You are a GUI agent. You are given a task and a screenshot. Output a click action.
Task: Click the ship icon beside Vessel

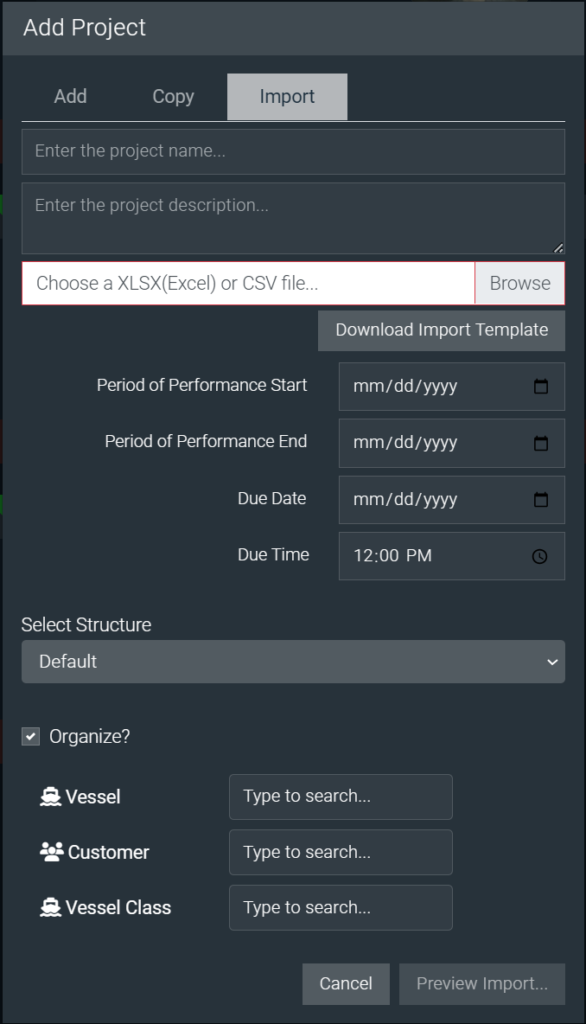point(50,797)
